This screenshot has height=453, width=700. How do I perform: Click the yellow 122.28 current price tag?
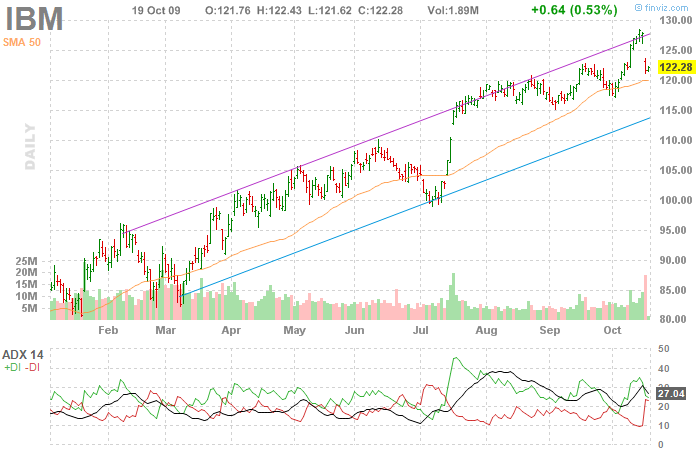pos(672,65)
